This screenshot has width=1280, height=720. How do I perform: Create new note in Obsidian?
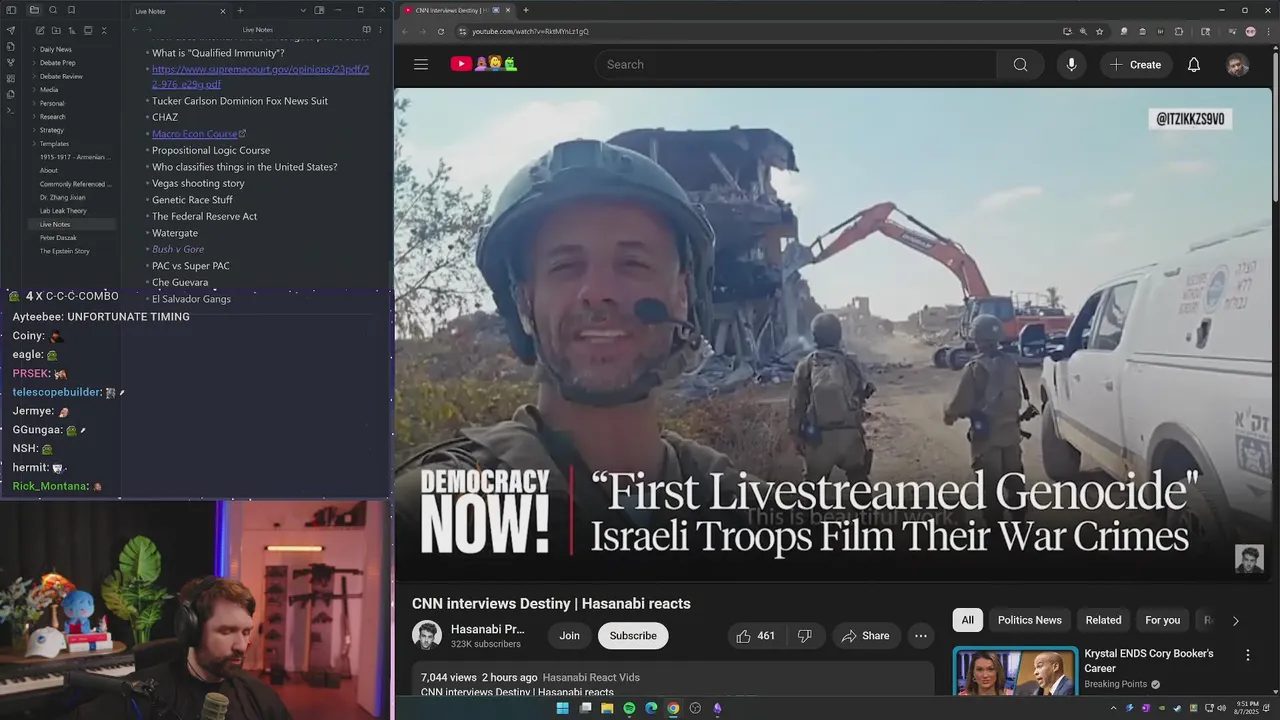(x=39, y=31)
